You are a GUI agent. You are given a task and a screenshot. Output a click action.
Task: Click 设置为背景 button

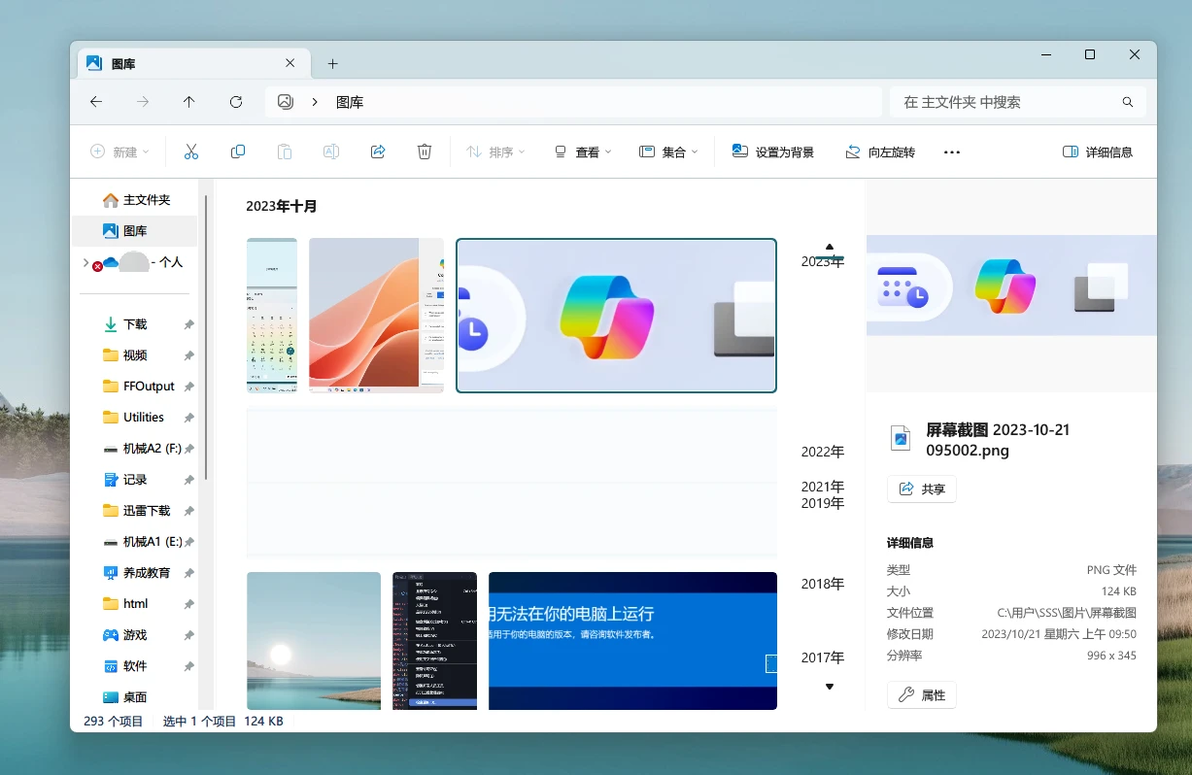(772, 152)
